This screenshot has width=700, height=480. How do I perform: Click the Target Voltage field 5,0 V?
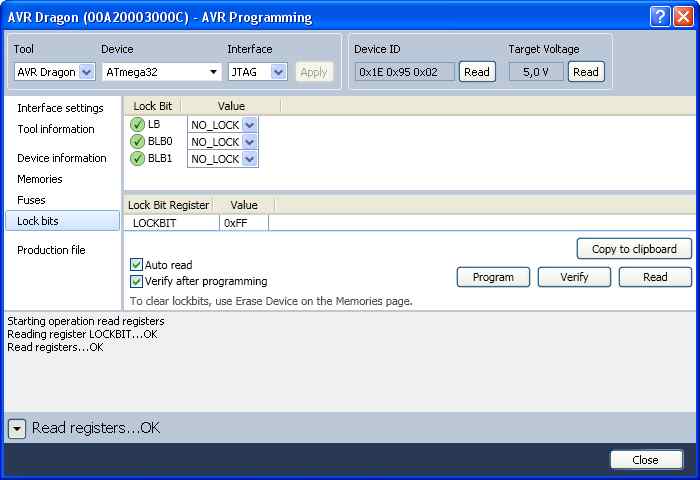coord(536,72)
